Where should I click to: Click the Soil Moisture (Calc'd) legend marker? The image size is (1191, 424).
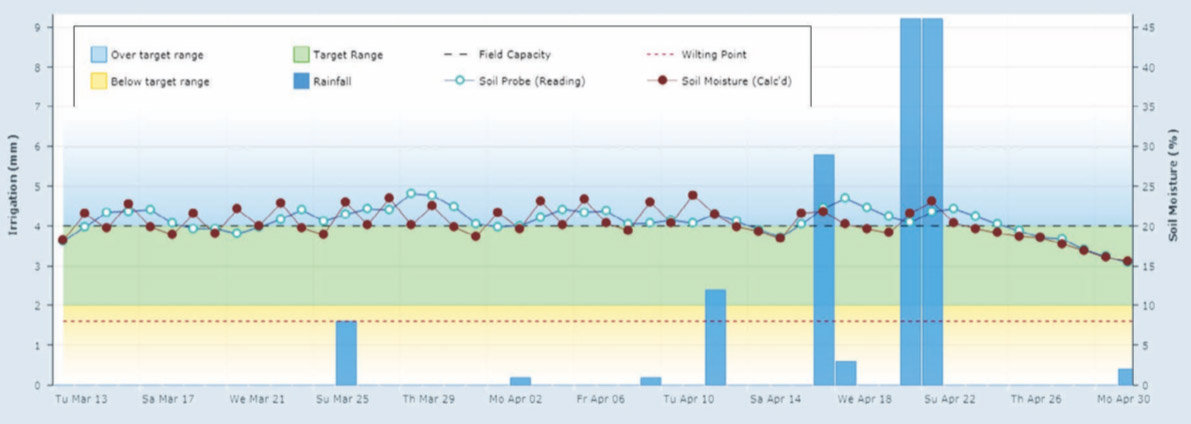661,82
